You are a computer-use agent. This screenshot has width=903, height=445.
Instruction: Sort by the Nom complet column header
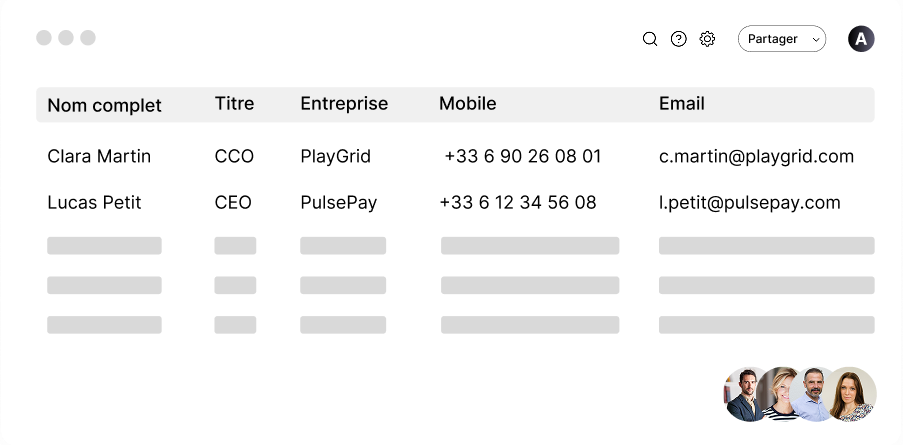coord(104,105)
